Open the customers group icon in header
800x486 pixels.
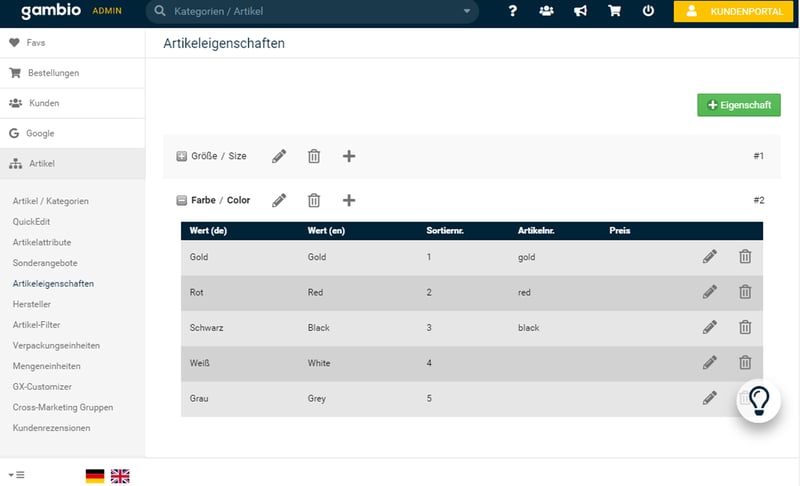click(545, 12)
